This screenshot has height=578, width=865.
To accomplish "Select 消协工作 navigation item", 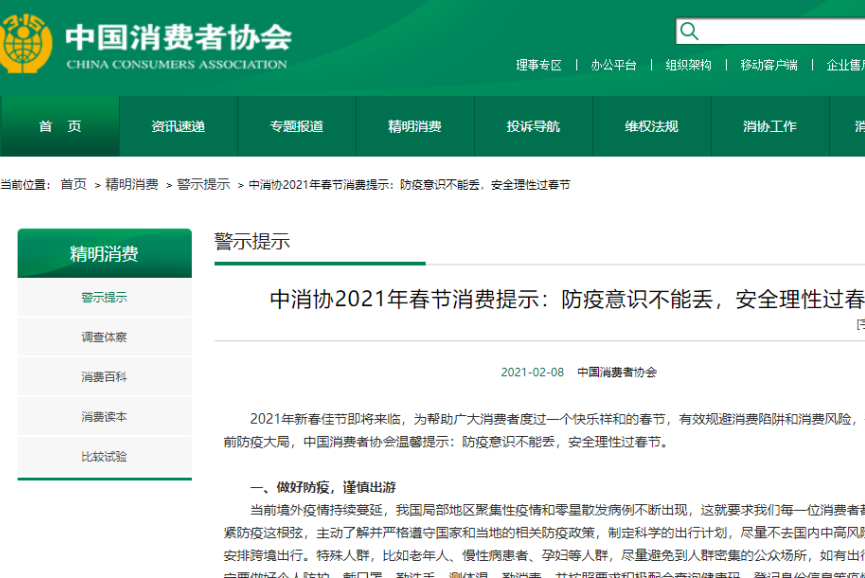I will pos(769,127).
